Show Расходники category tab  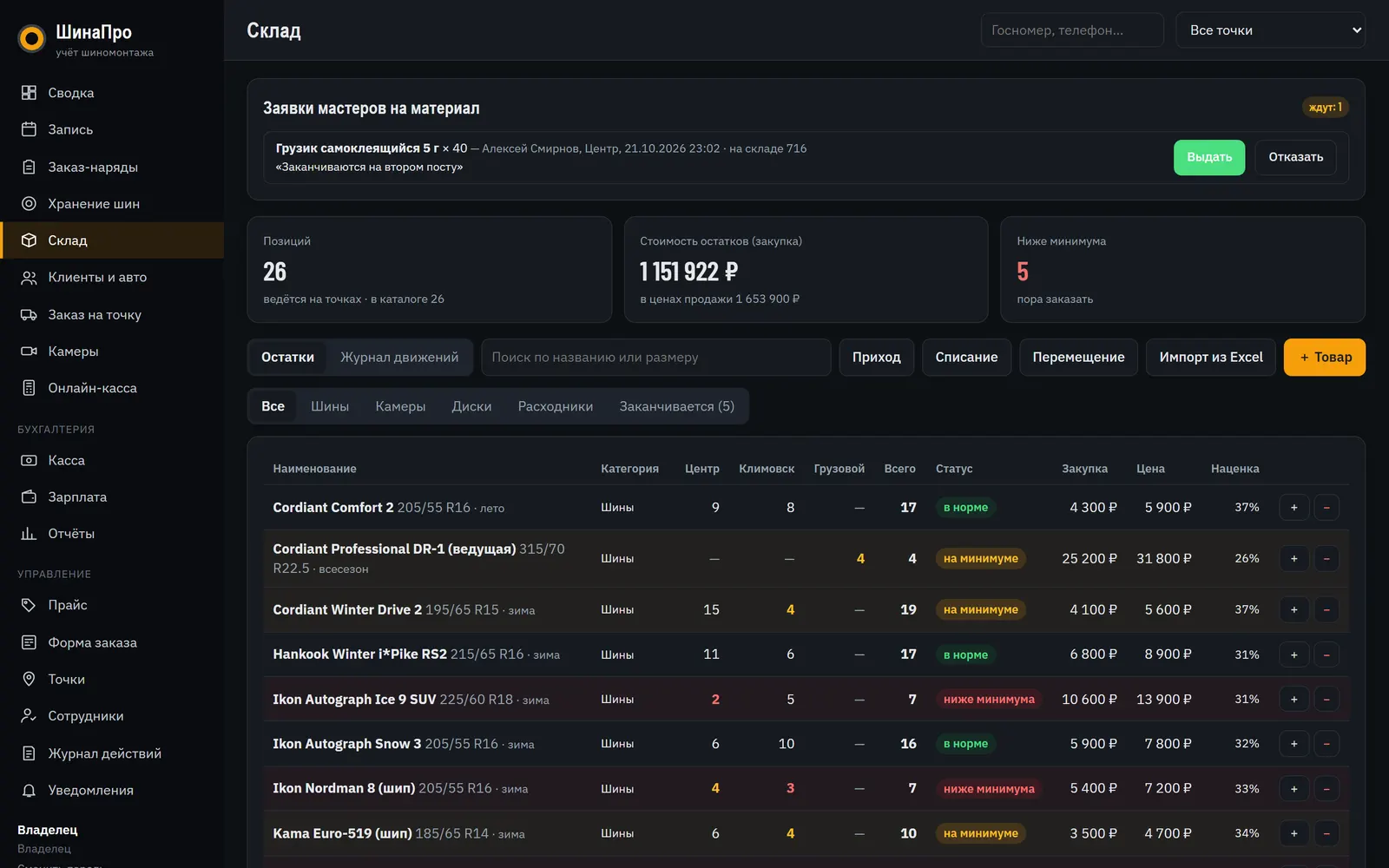click(556, 406)
